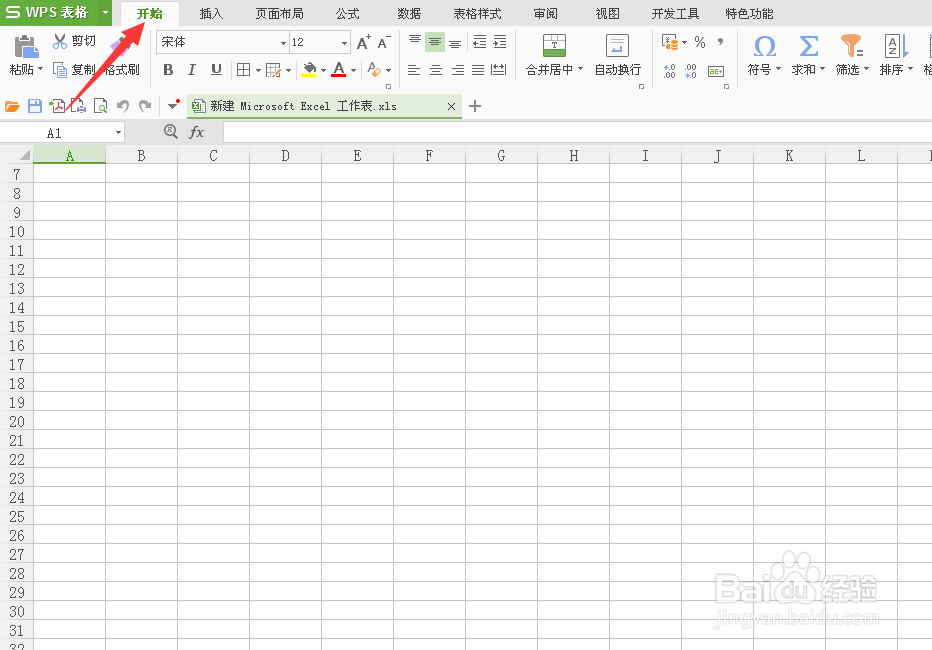Open the font family (宋体) dropdown

tap(283, 42)
